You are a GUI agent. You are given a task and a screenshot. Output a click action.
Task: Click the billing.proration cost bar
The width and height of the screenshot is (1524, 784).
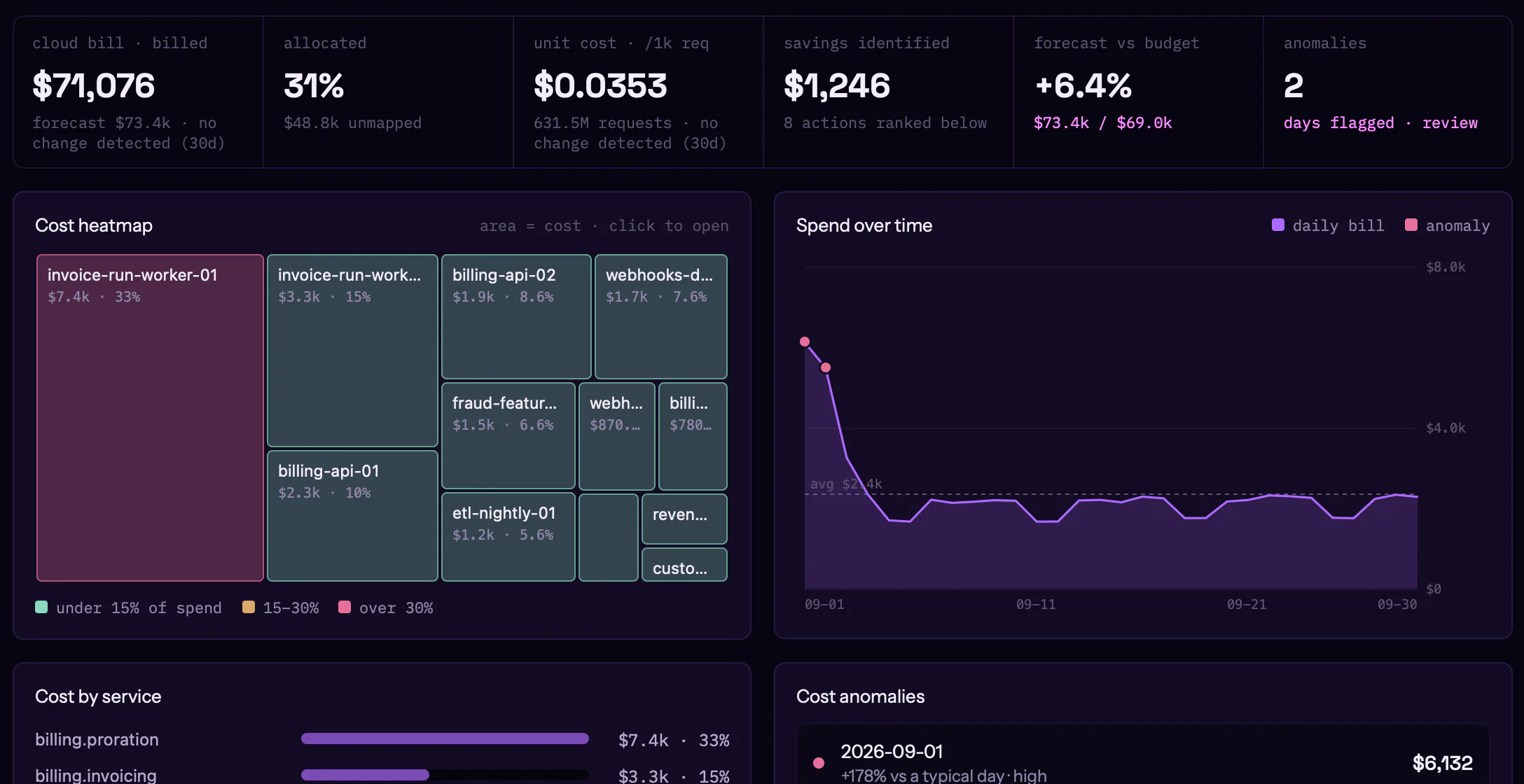pos(445,738)
